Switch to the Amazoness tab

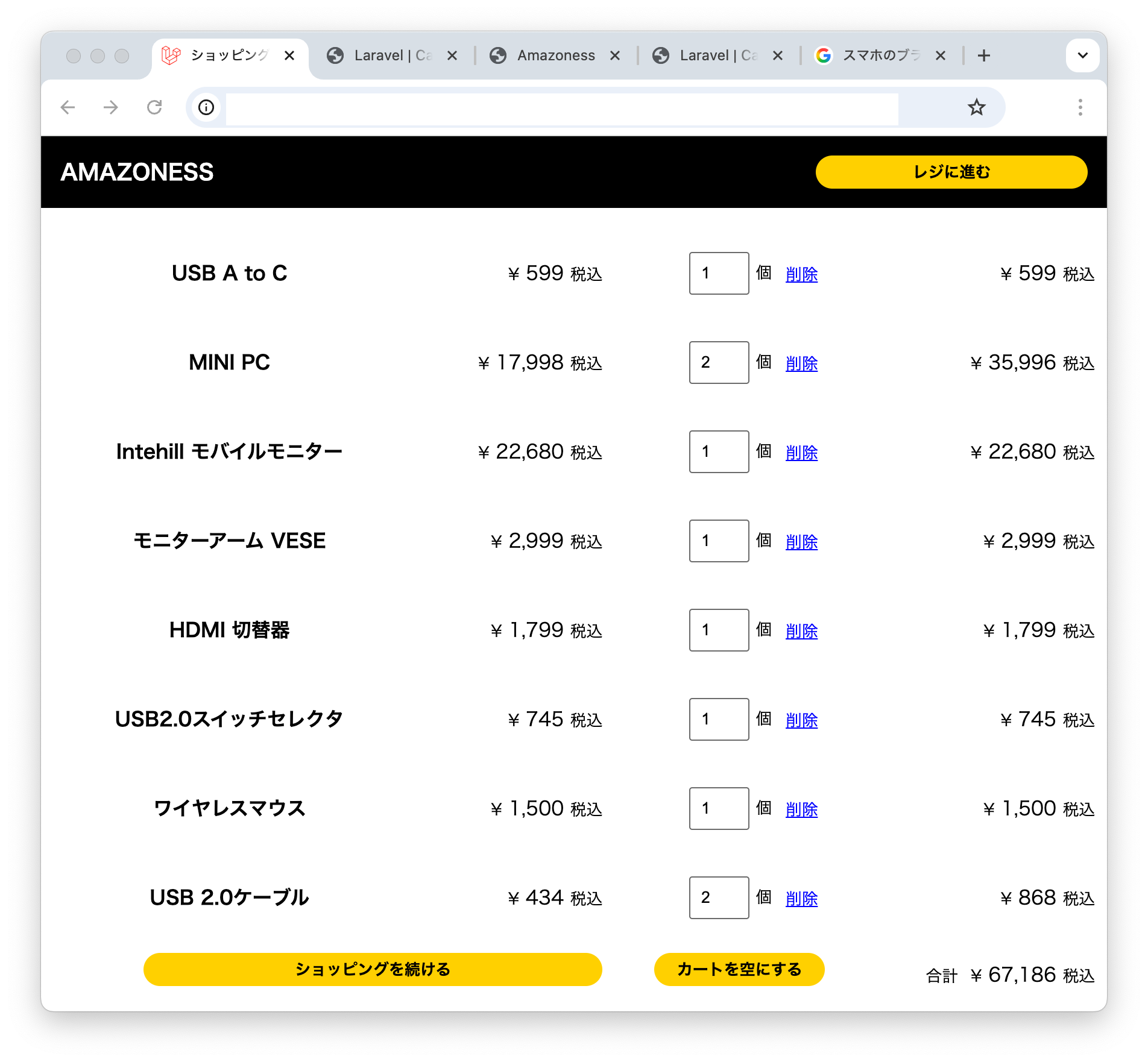tap(555, 55)
